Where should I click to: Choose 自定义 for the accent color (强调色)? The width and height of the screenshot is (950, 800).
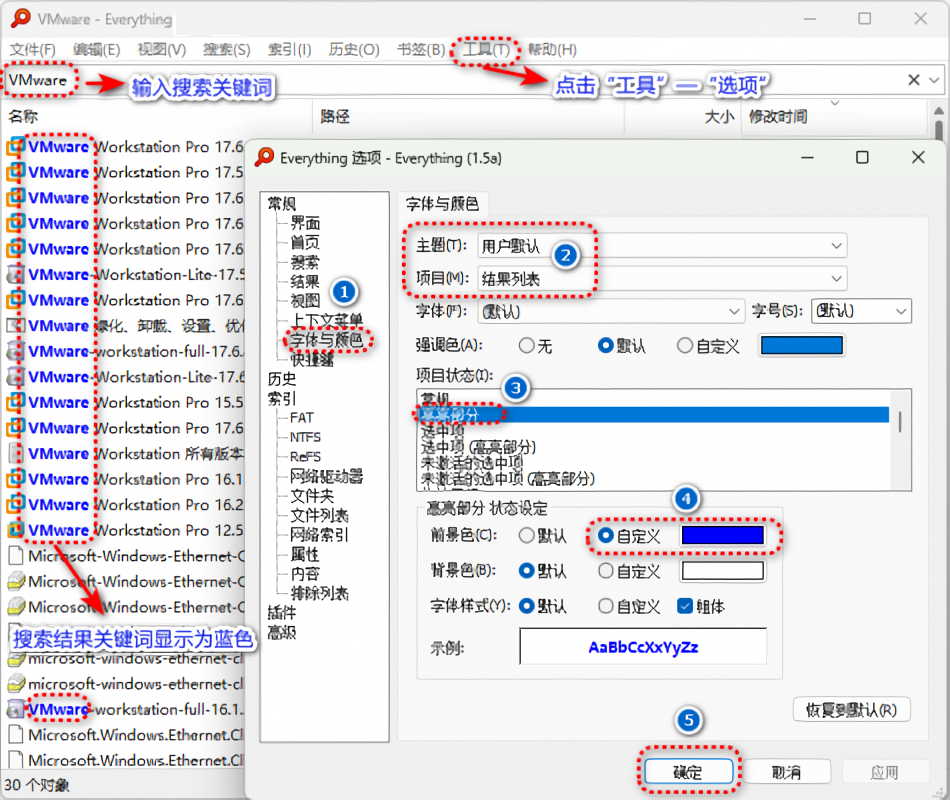(708, 346)
